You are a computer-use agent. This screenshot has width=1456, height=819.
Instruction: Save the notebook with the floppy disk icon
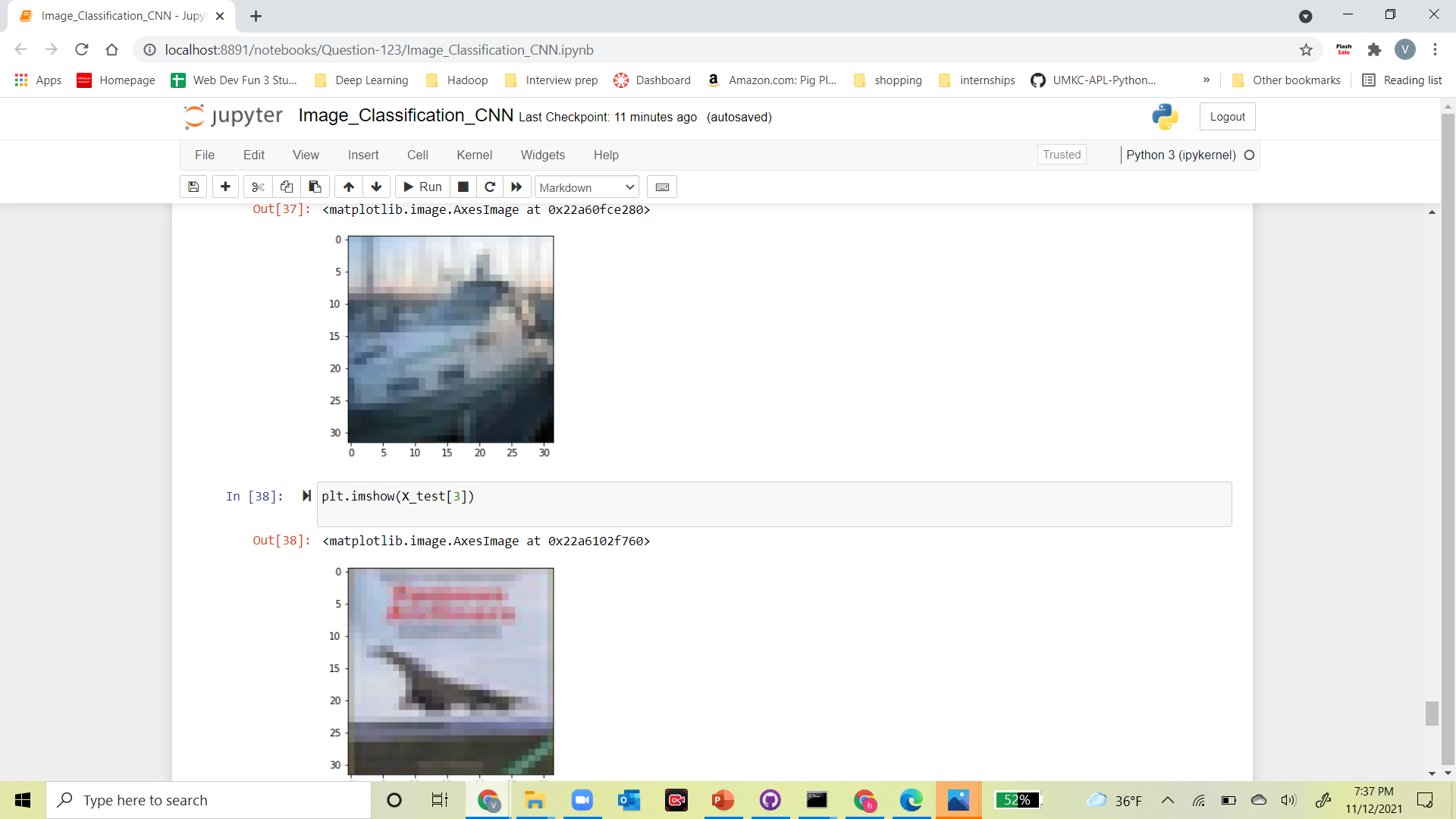point(193,187)
